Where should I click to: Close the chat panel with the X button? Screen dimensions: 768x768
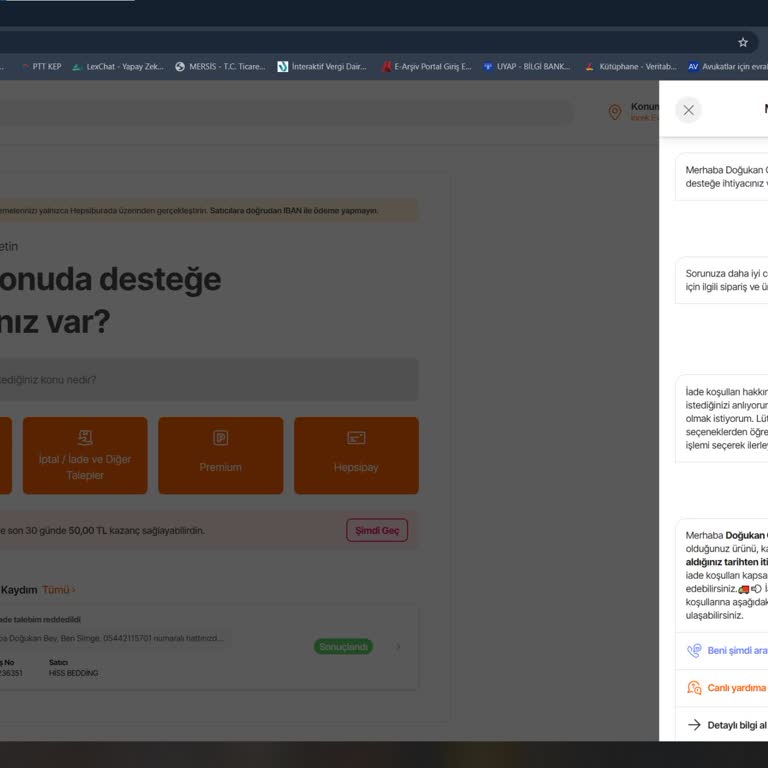(688, 110)
